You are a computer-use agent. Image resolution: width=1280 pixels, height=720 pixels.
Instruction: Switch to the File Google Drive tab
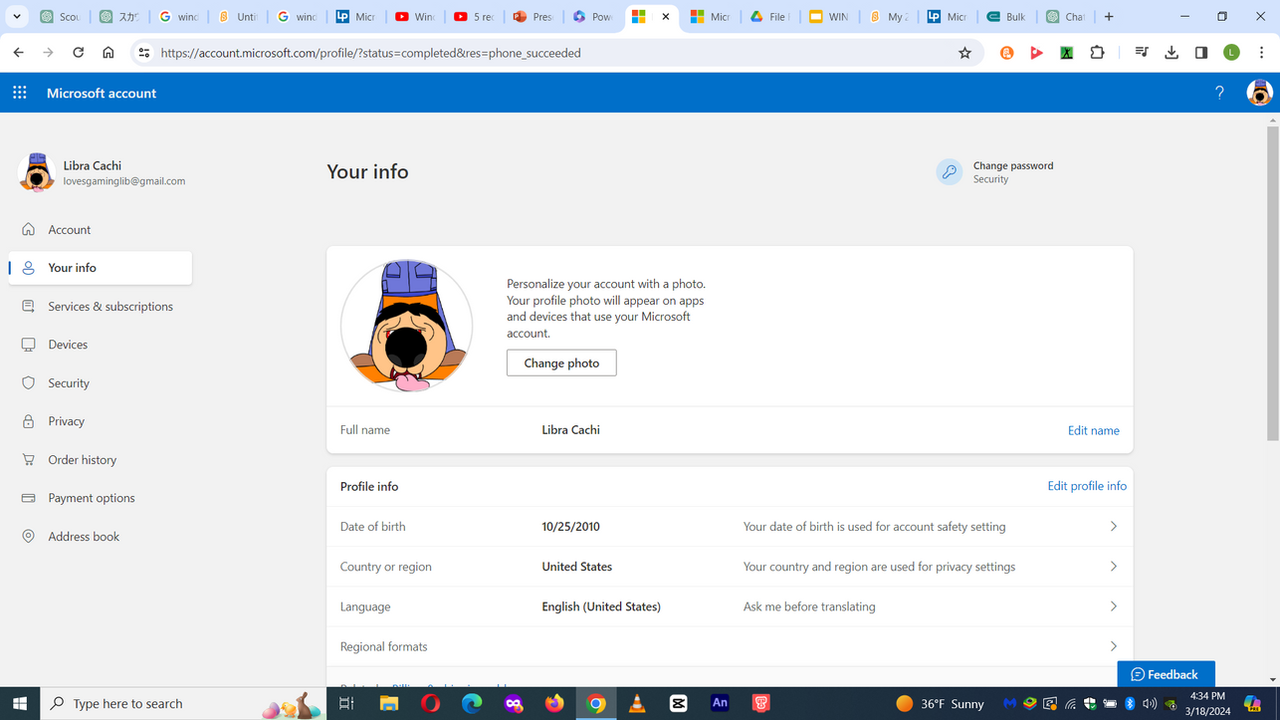tap(769, 17)
